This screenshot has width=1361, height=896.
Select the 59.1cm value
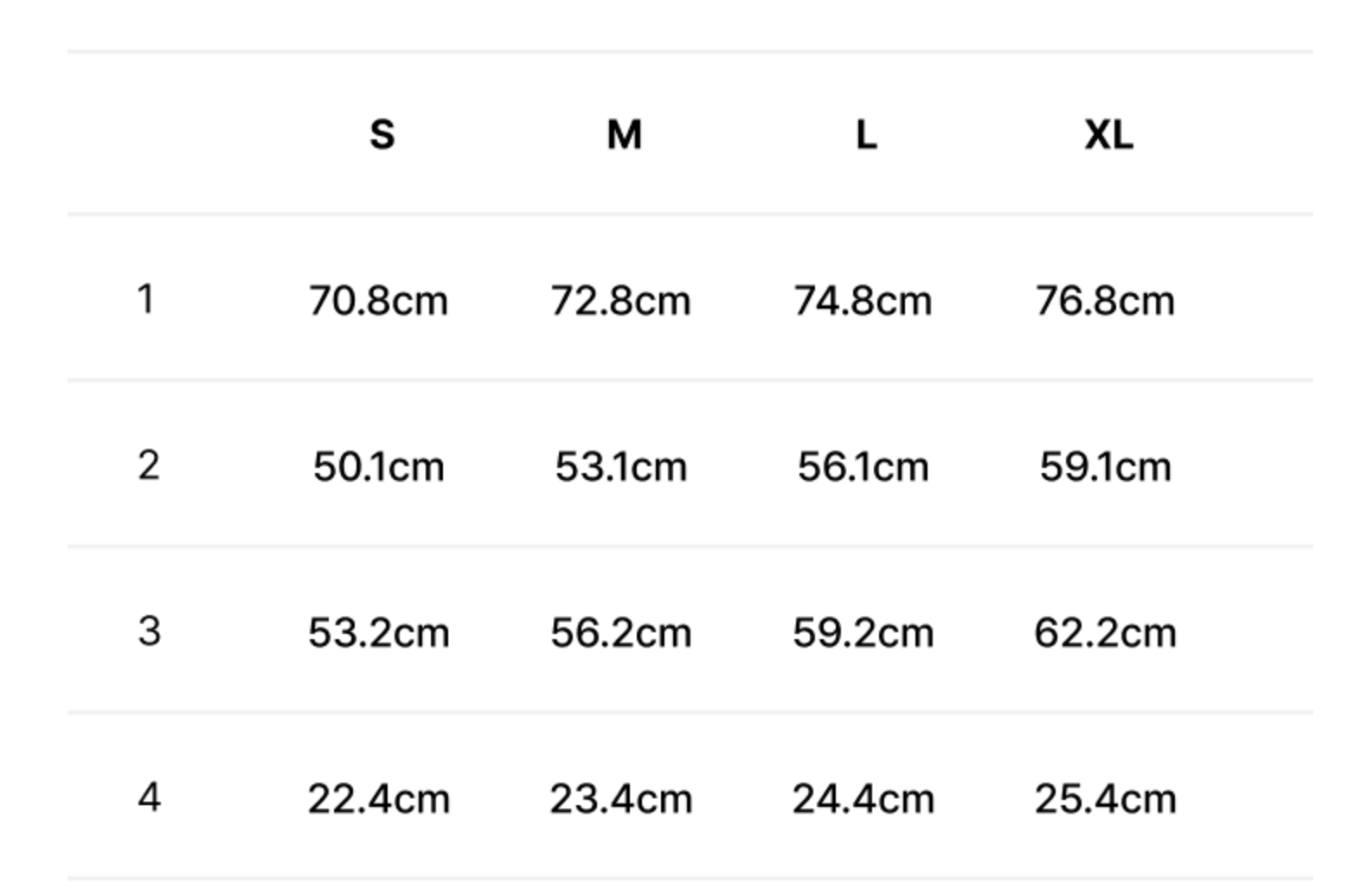(x=1105, y=467)
